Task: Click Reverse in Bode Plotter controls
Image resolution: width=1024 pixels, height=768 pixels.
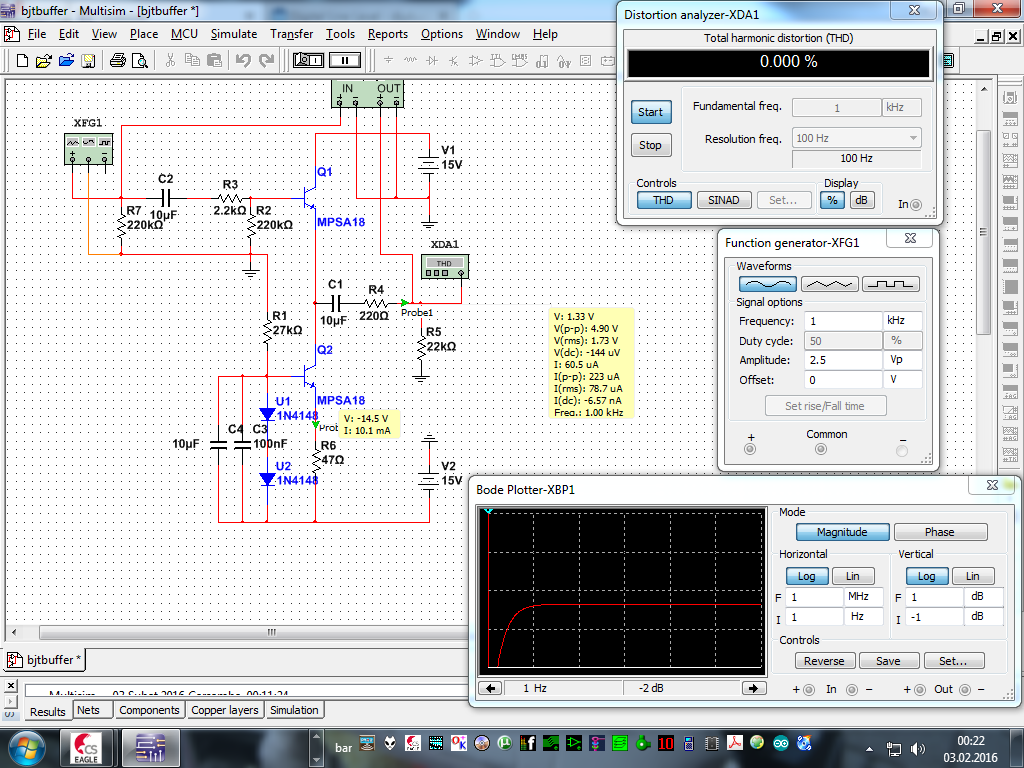Action: 824,661
